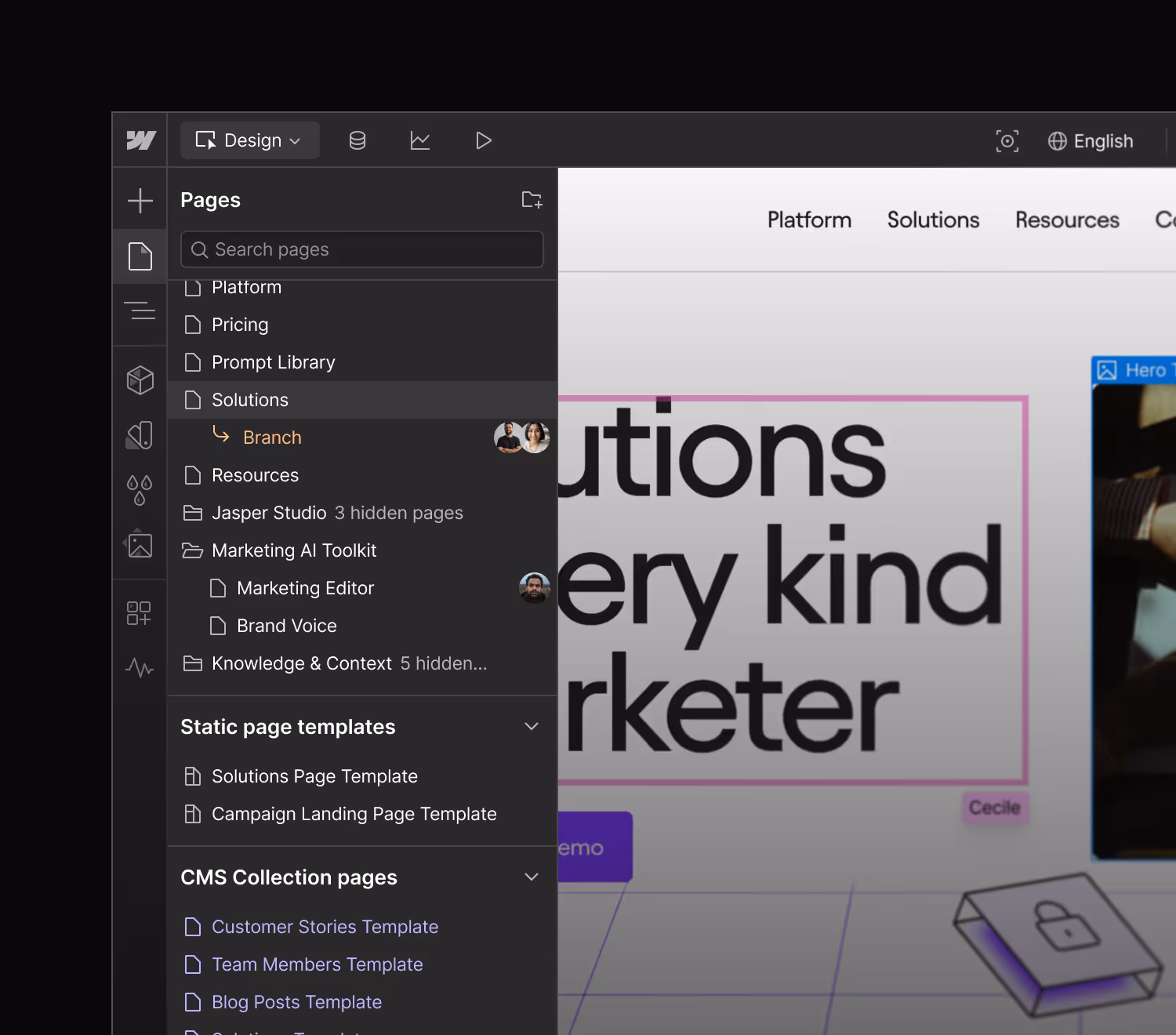This screenshot has height=1035, width=1176.
Task: Click the focus target icon in top bar
Action: click(x=1007, y=141)
